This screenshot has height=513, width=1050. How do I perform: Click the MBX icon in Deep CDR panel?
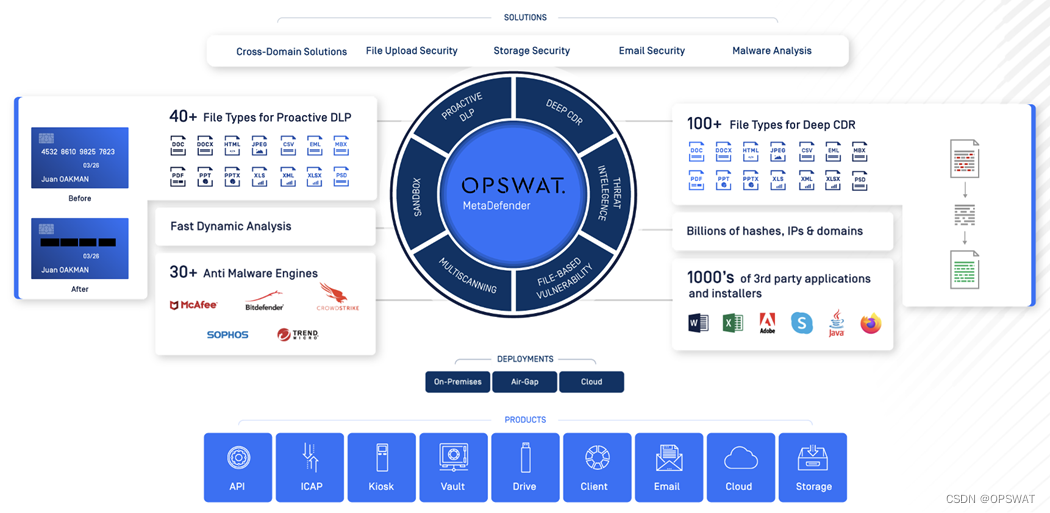[x=859, y=151]
